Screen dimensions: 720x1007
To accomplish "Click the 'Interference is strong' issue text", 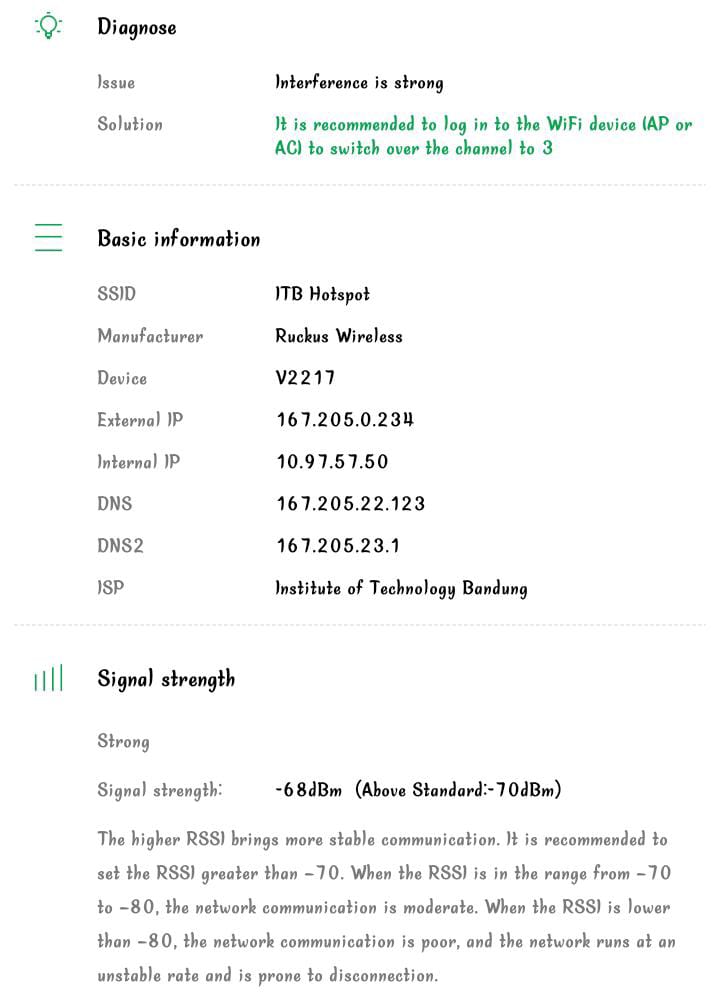I will [x=359, y=82].
